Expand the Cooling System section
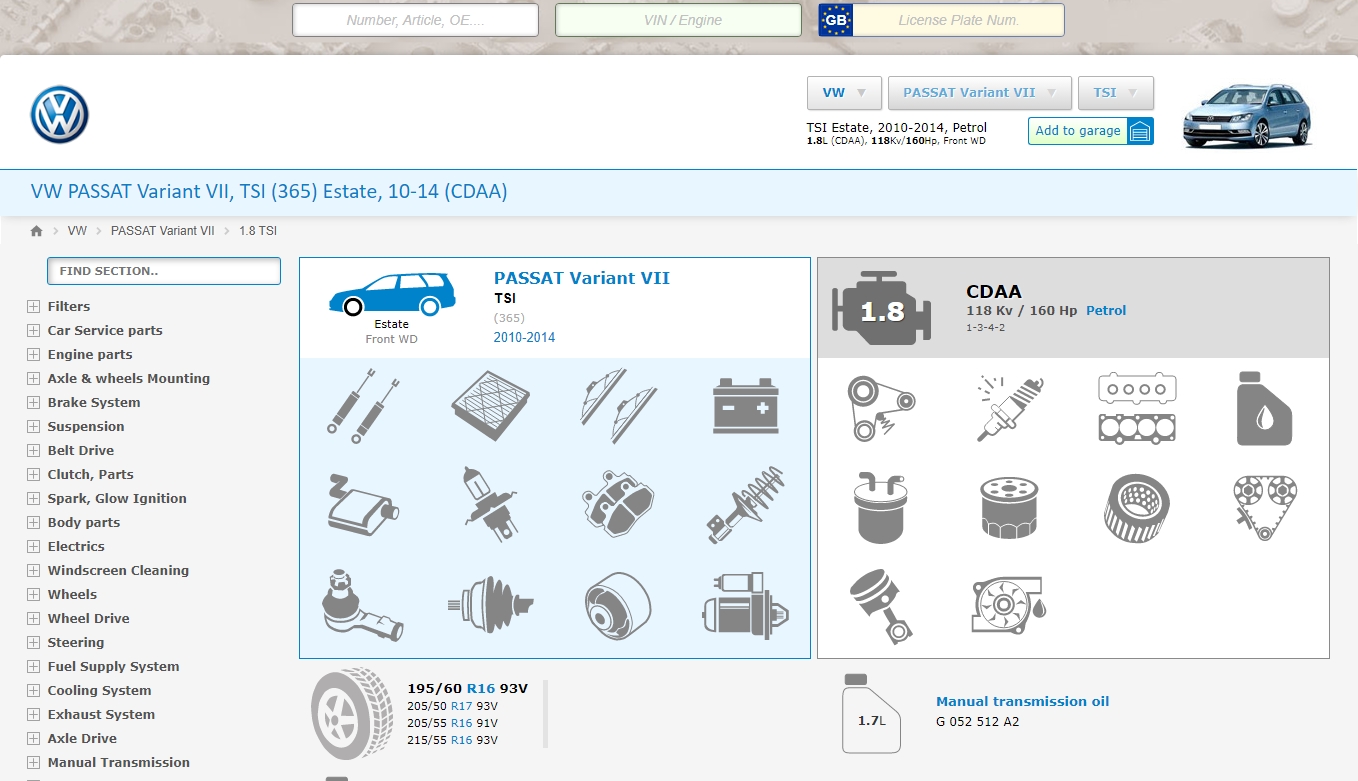This screenshot has width=1358, height=781. point(34,691)
